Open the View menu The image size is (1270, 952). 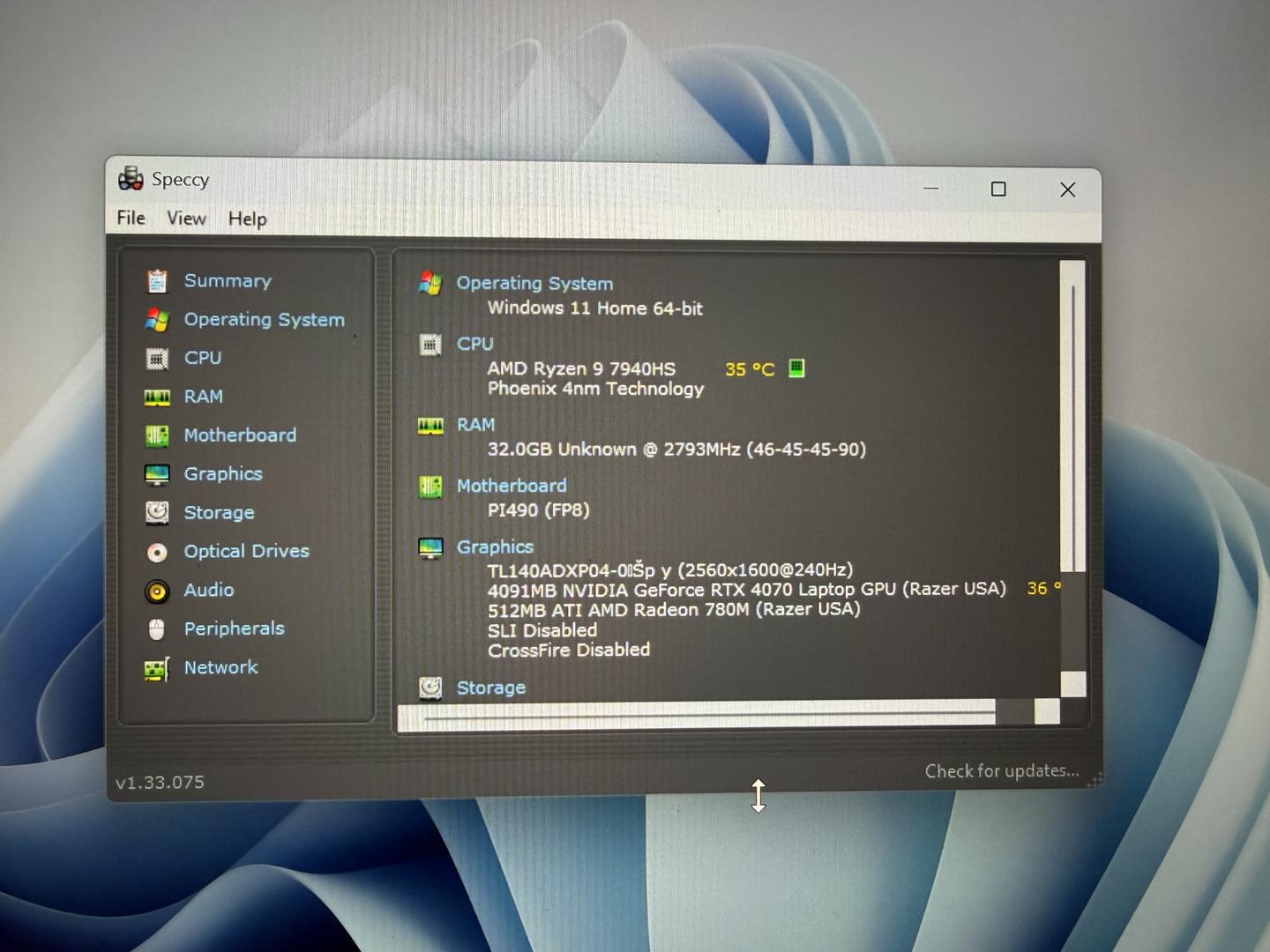[186, 218]
